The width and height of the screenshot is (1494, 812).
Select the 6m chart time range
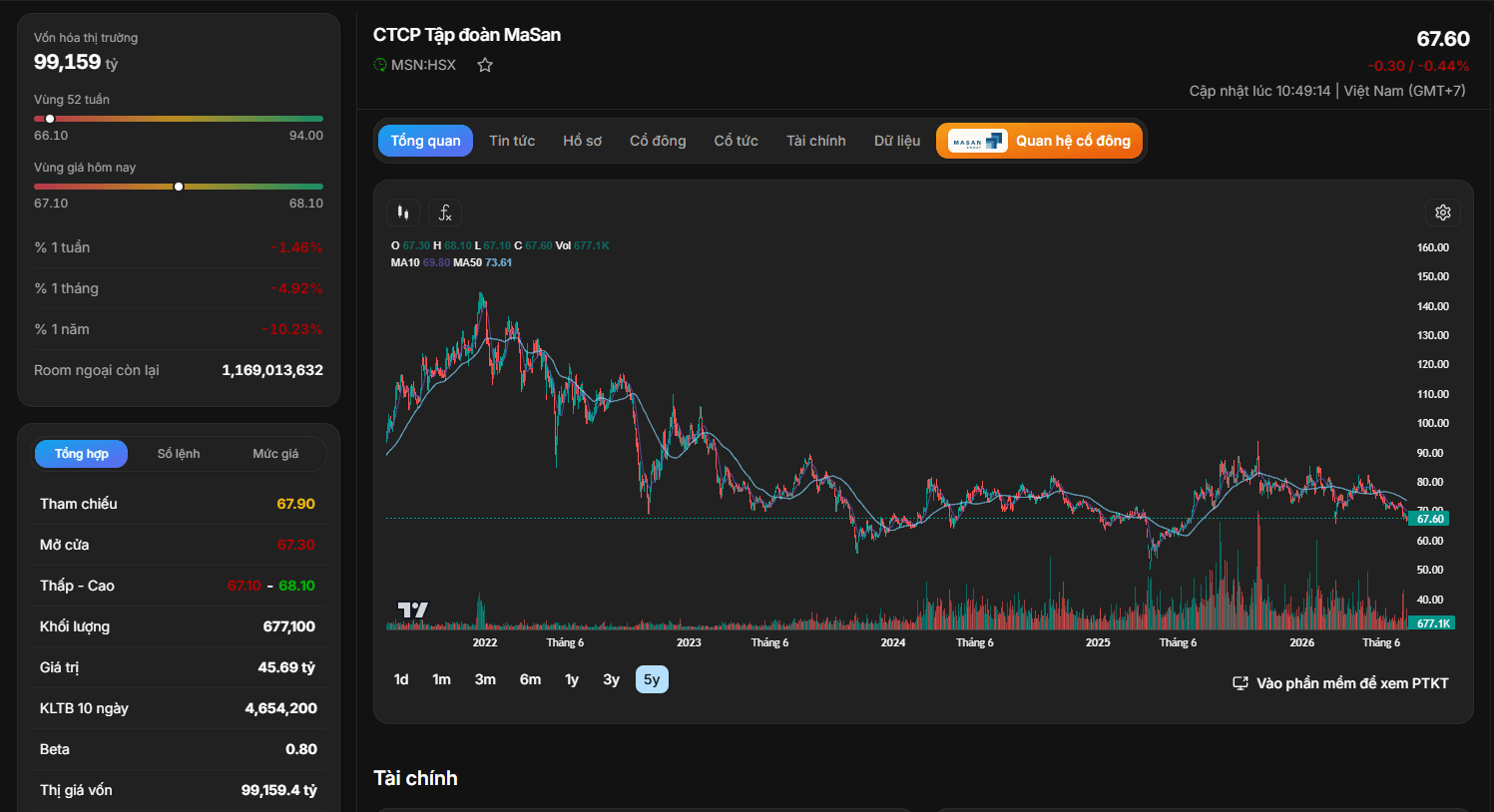pyautogui.click(x=530, y=679)
